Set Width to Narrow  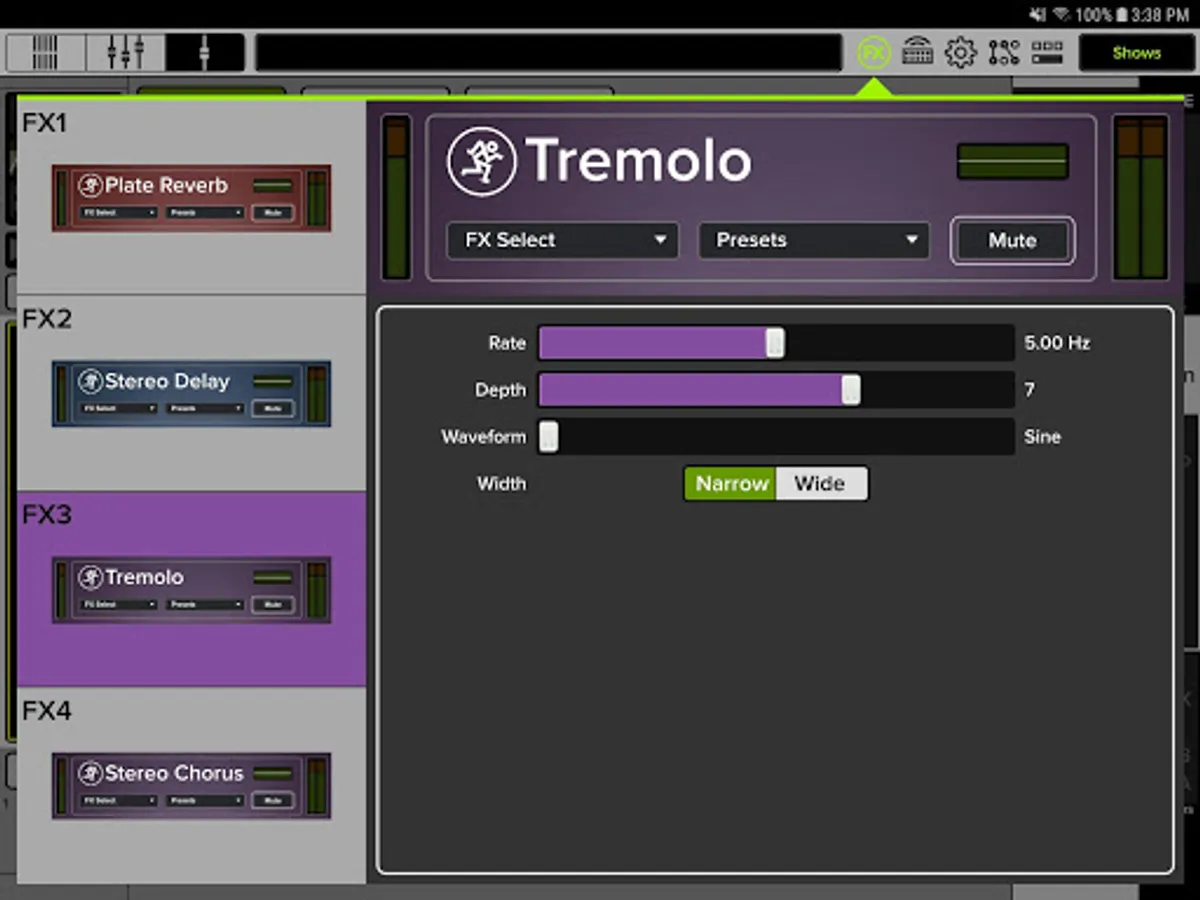(731, 484)
